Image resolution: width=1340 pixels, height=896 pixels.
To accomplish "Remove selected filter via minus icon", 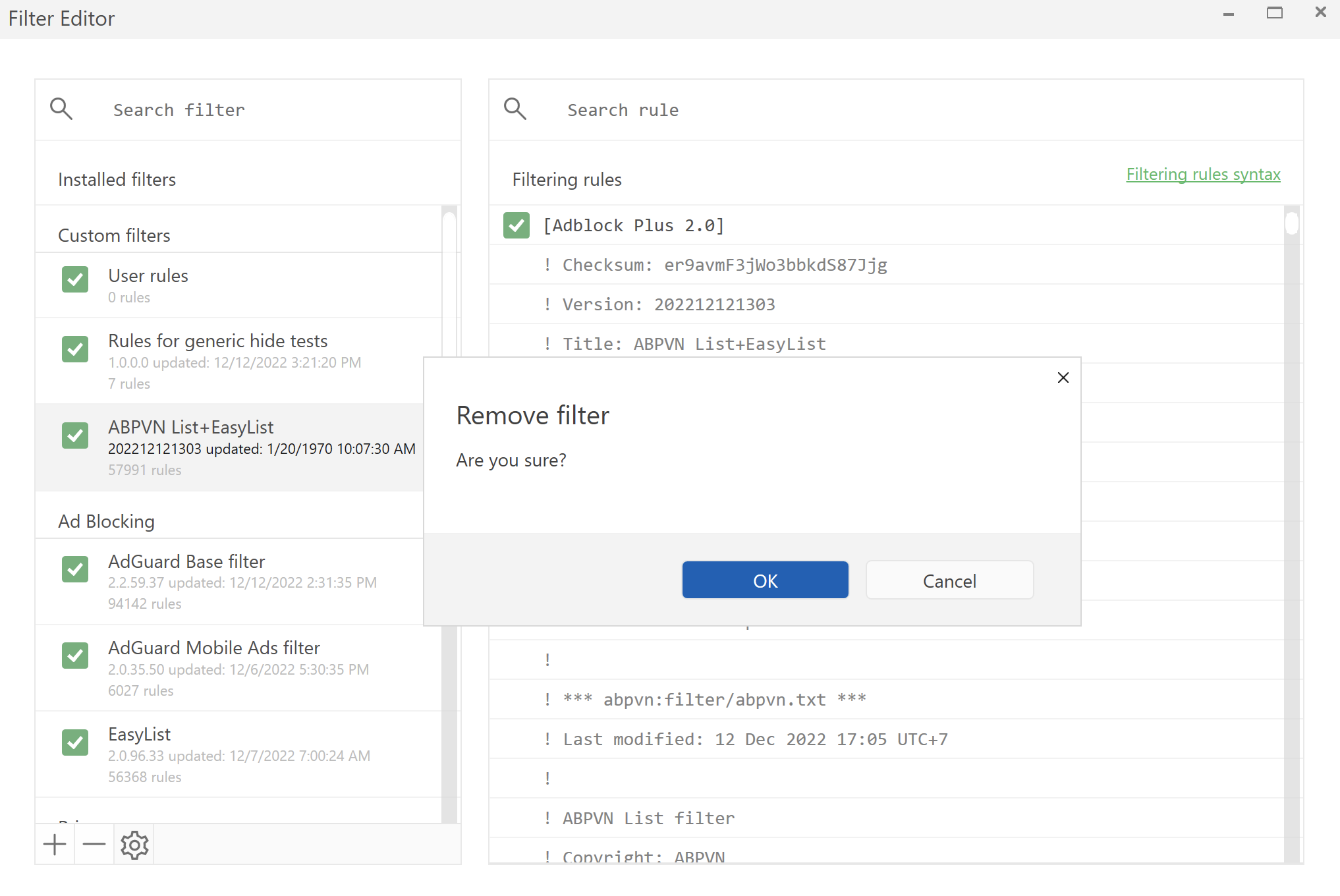I will pos(94,845).
